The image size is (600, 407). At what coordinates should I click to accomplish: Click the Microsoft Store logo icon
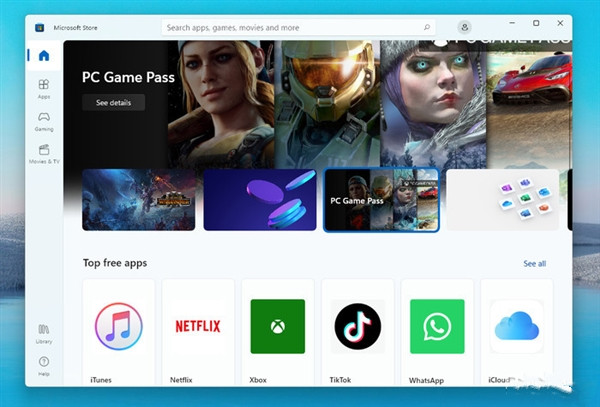[x=39, y=28]
